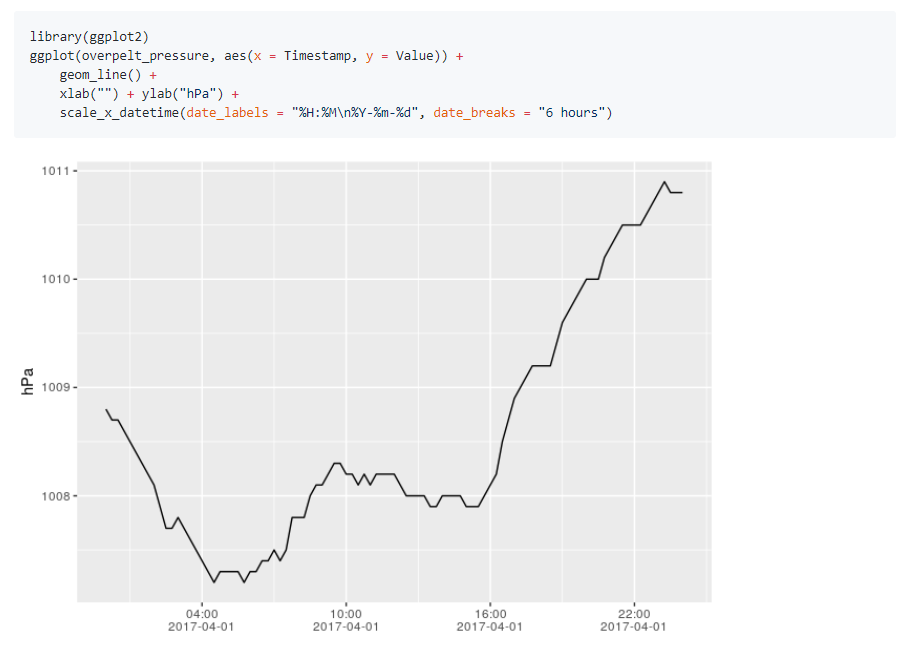The image size is (919, 669).
Task: Click the 1010 y-axis label
Action: 55,279
